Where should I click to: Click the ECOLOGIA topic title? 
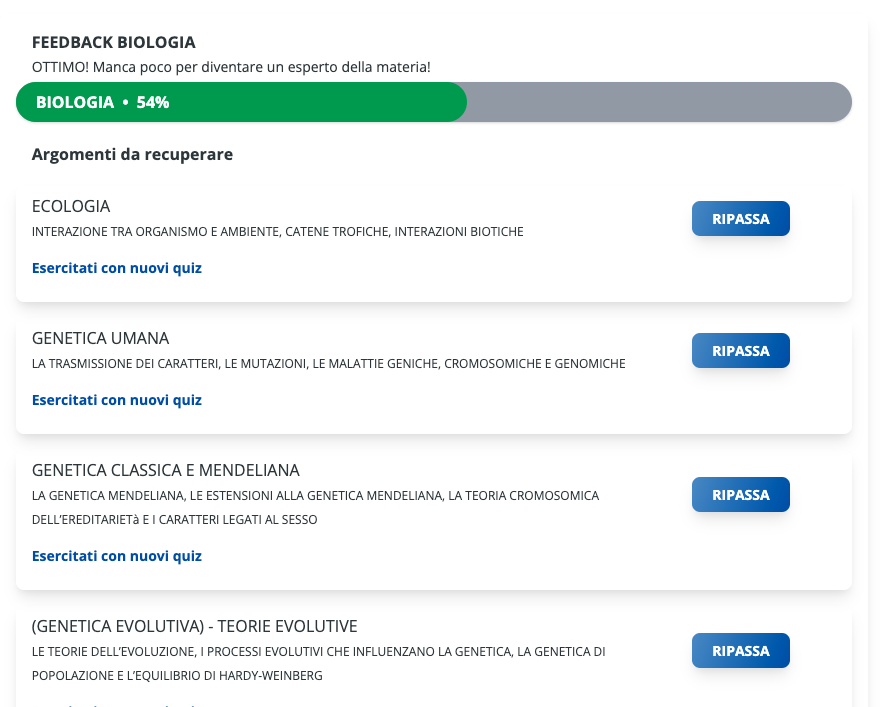(x=71, y=206)
